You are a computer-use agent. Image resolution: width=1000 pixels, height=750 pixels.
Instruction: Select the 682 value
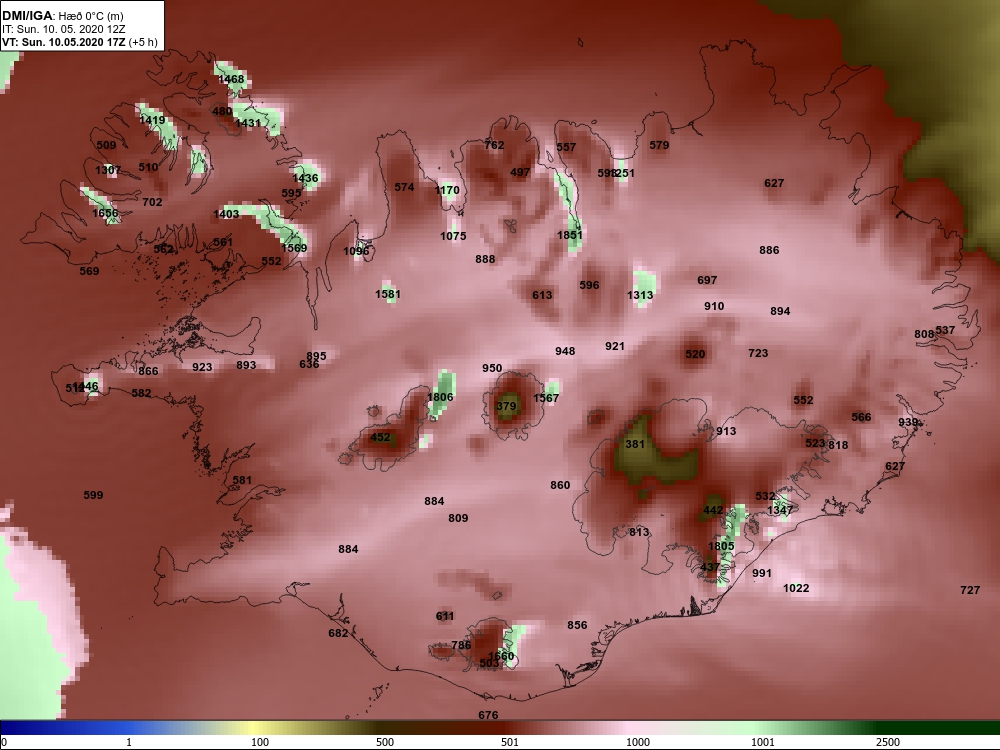[x=338, y=633]
